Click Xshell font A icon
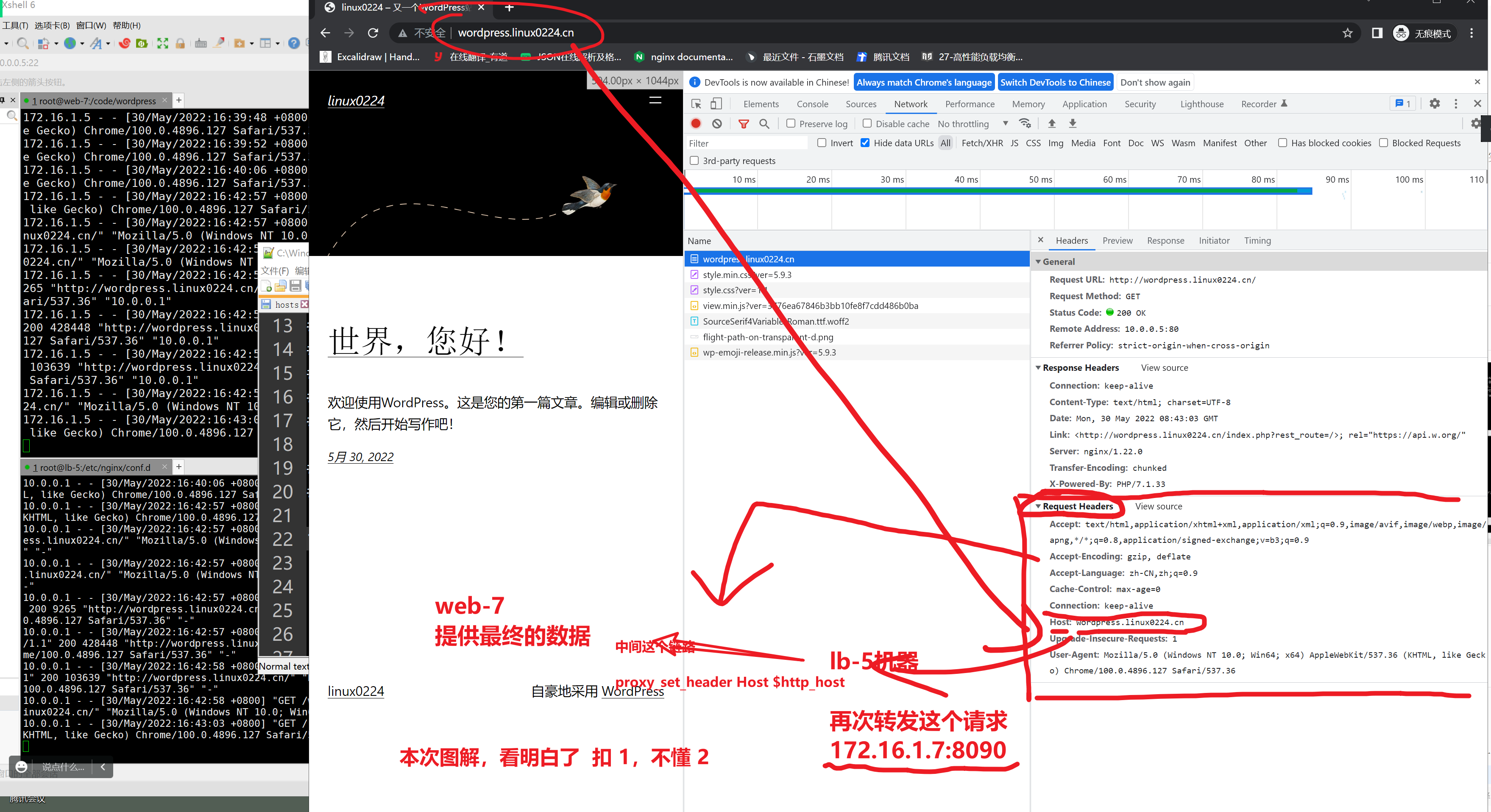This screenshot has height=812, width=1491. [x=95, y=43]
